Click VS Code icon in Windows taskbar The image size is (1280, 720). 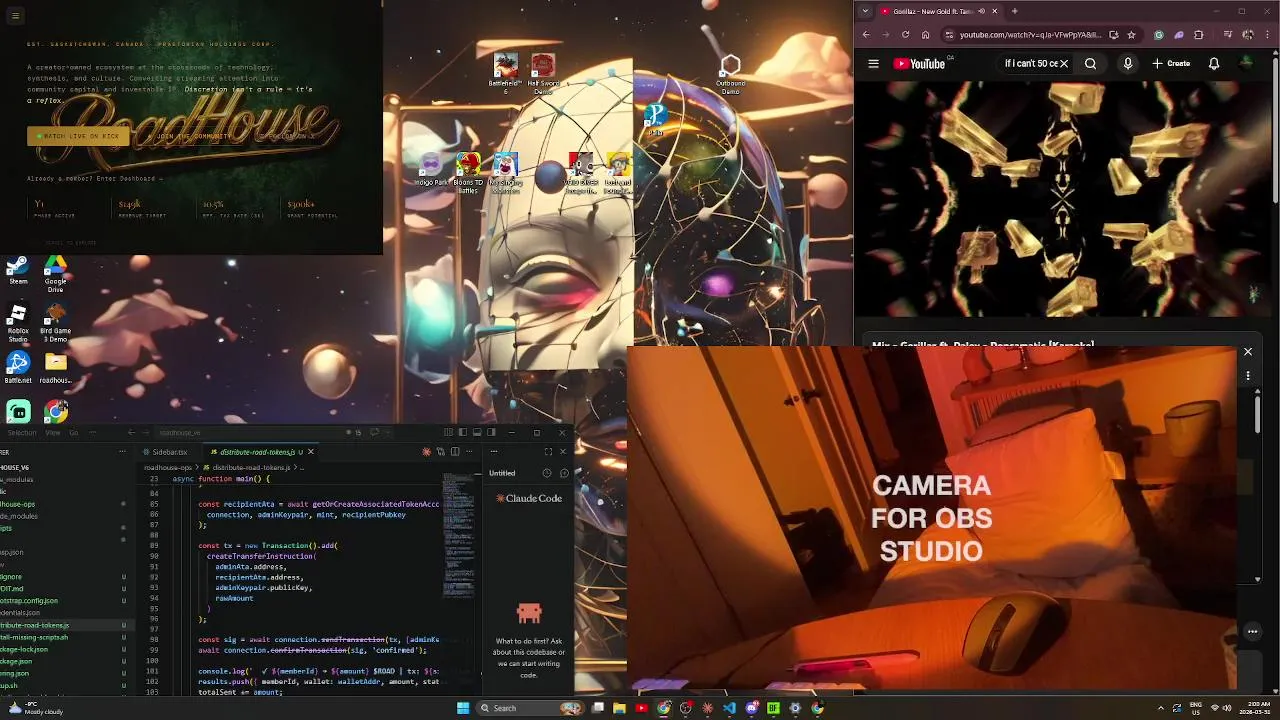click(729, 708)
